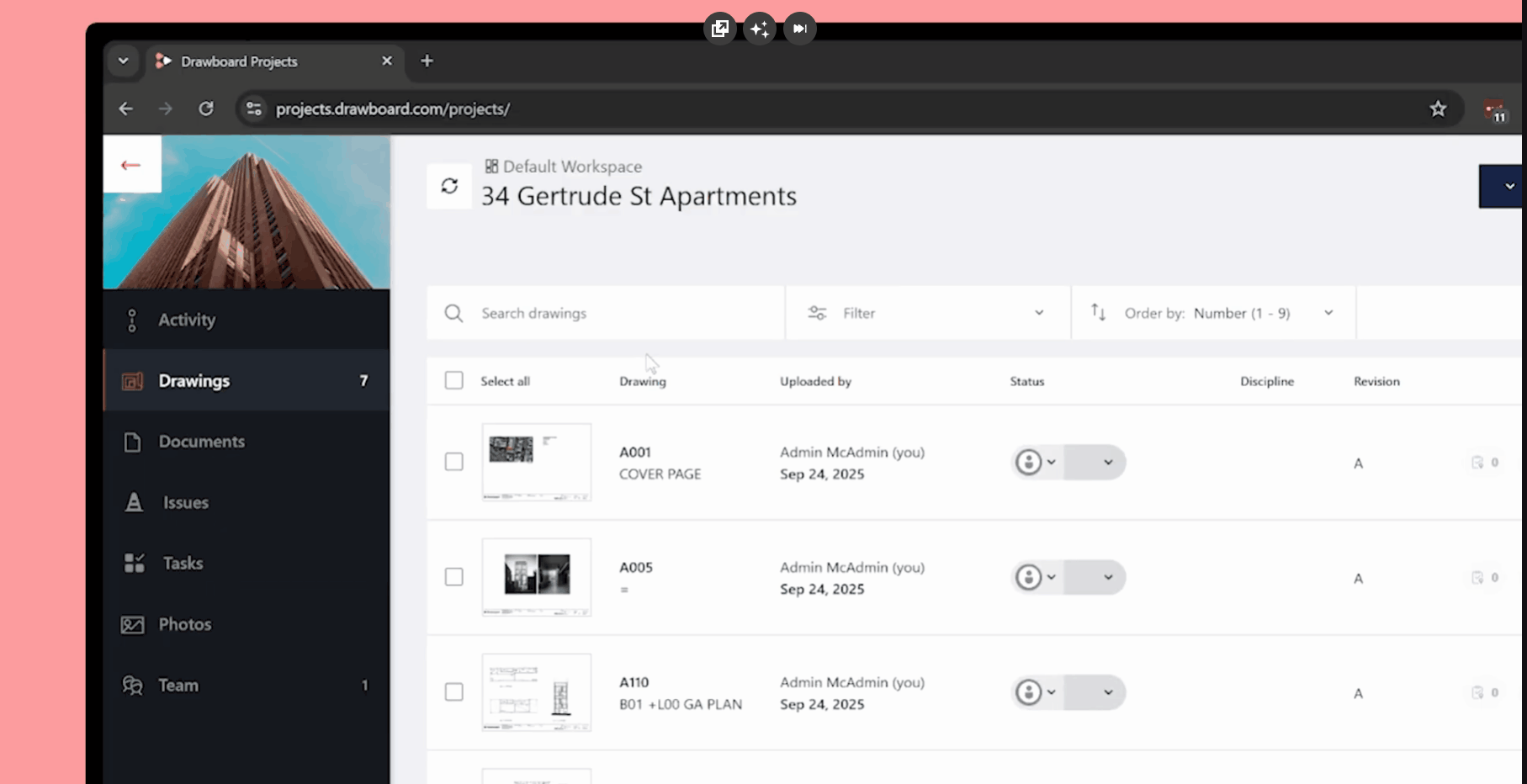
Task: Open the browser tab search chevron
Action: [123, 61]
